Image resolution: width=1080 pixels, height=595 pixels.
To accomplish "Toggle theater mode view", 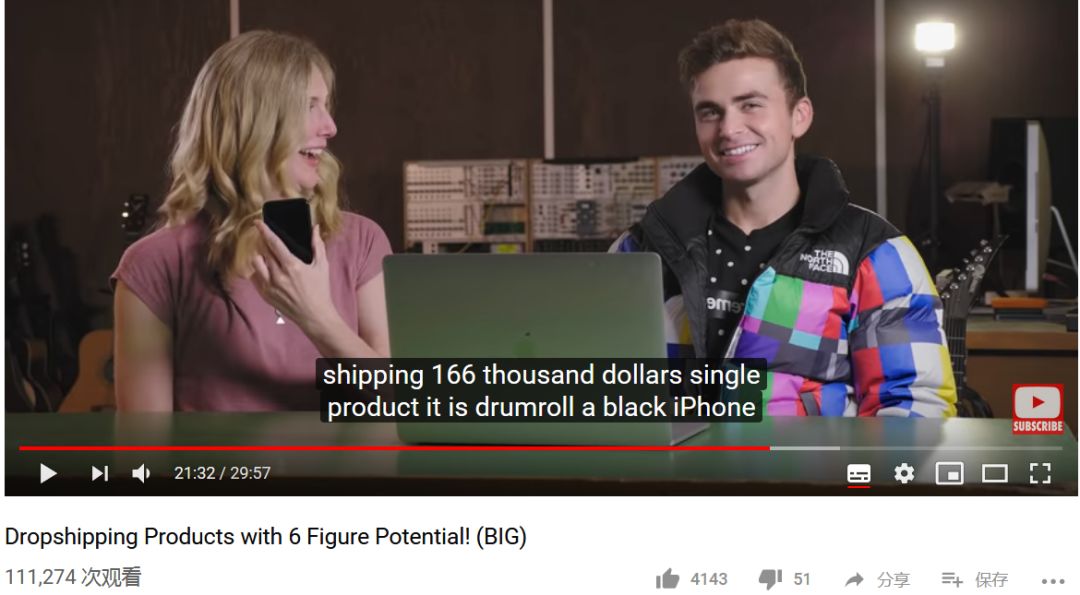I will (995, 474).
